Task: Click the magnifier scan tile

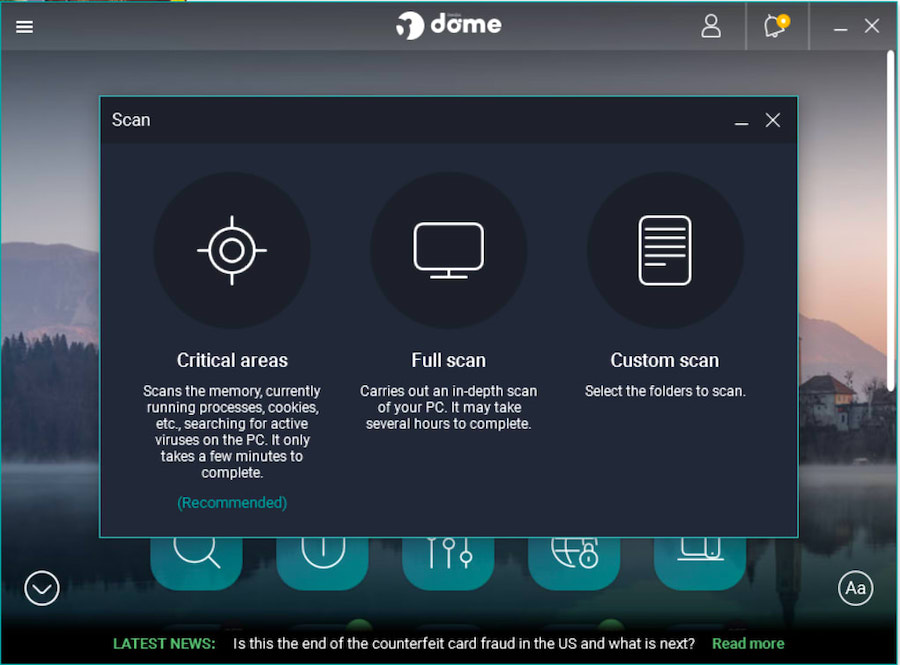Action: coord(196,563)
